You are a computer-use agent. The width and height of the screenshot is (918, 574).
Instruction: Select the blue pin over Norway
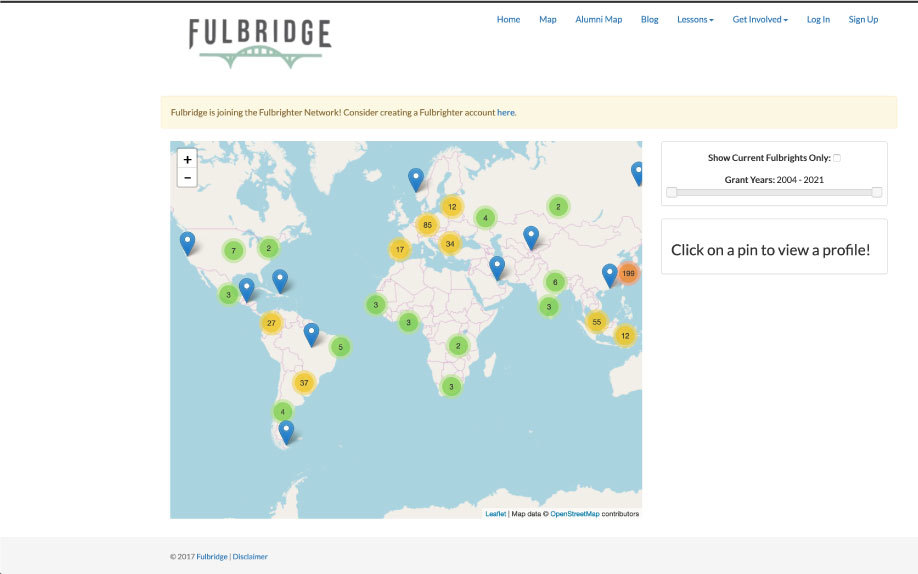point(416,179)
